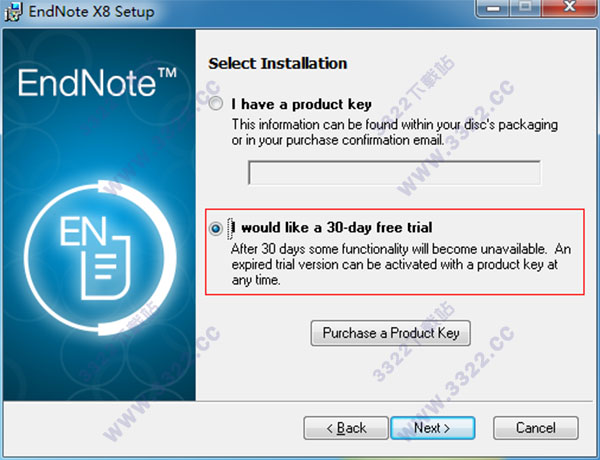600x460 pixels.
Task: Click the EndNote wordmark on blue banner
Action: (x=97, y=83)
